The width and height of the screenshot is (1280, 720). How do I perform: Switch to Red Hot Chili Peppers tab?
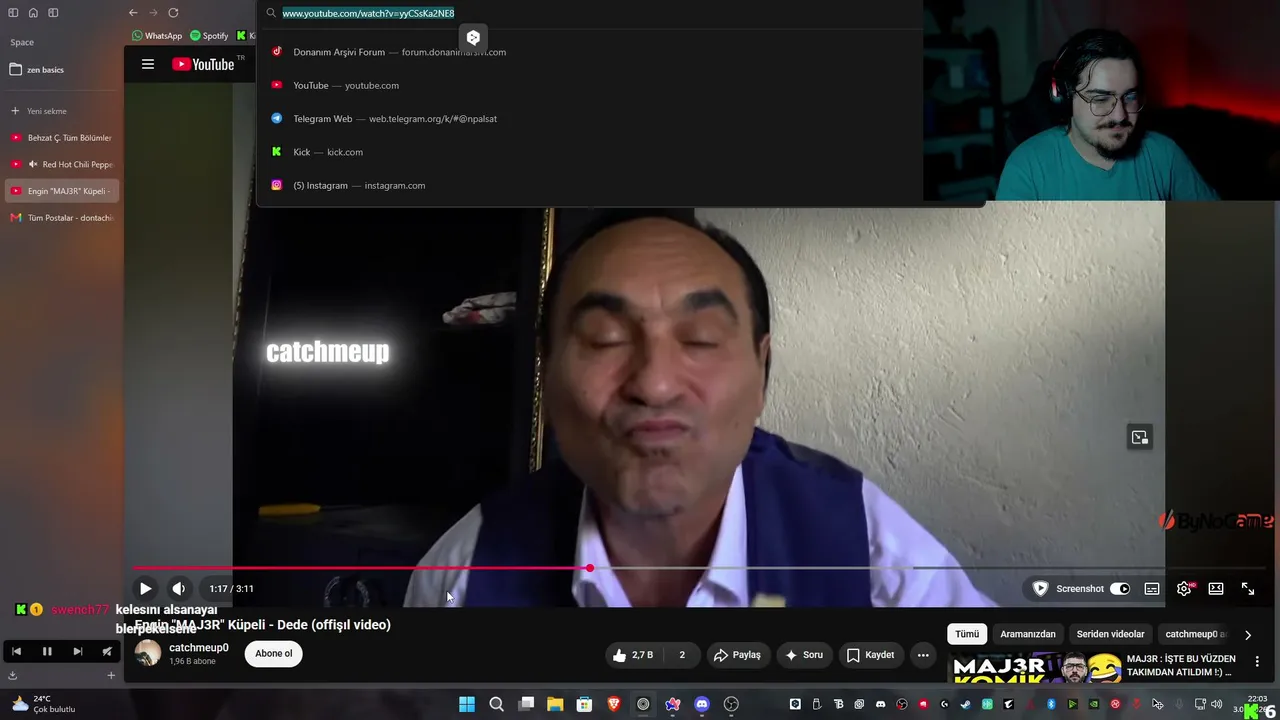tap(60, 164)
